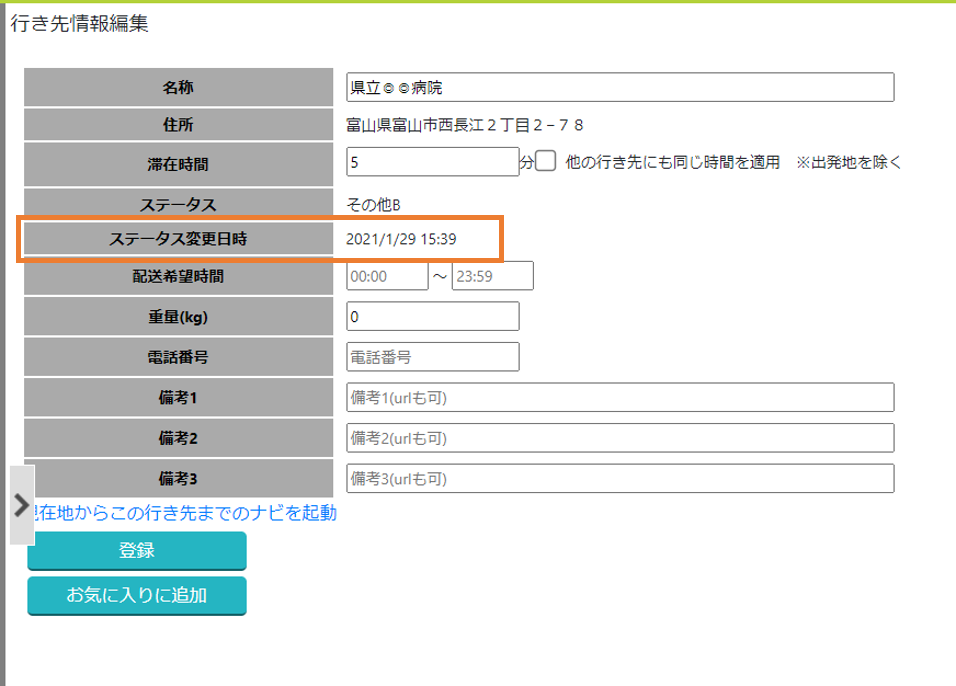Screen dimensions: 956x686
Task: Select the delivery end time 23:59 field
Action: pyautogui.click(x=492, y=276)
